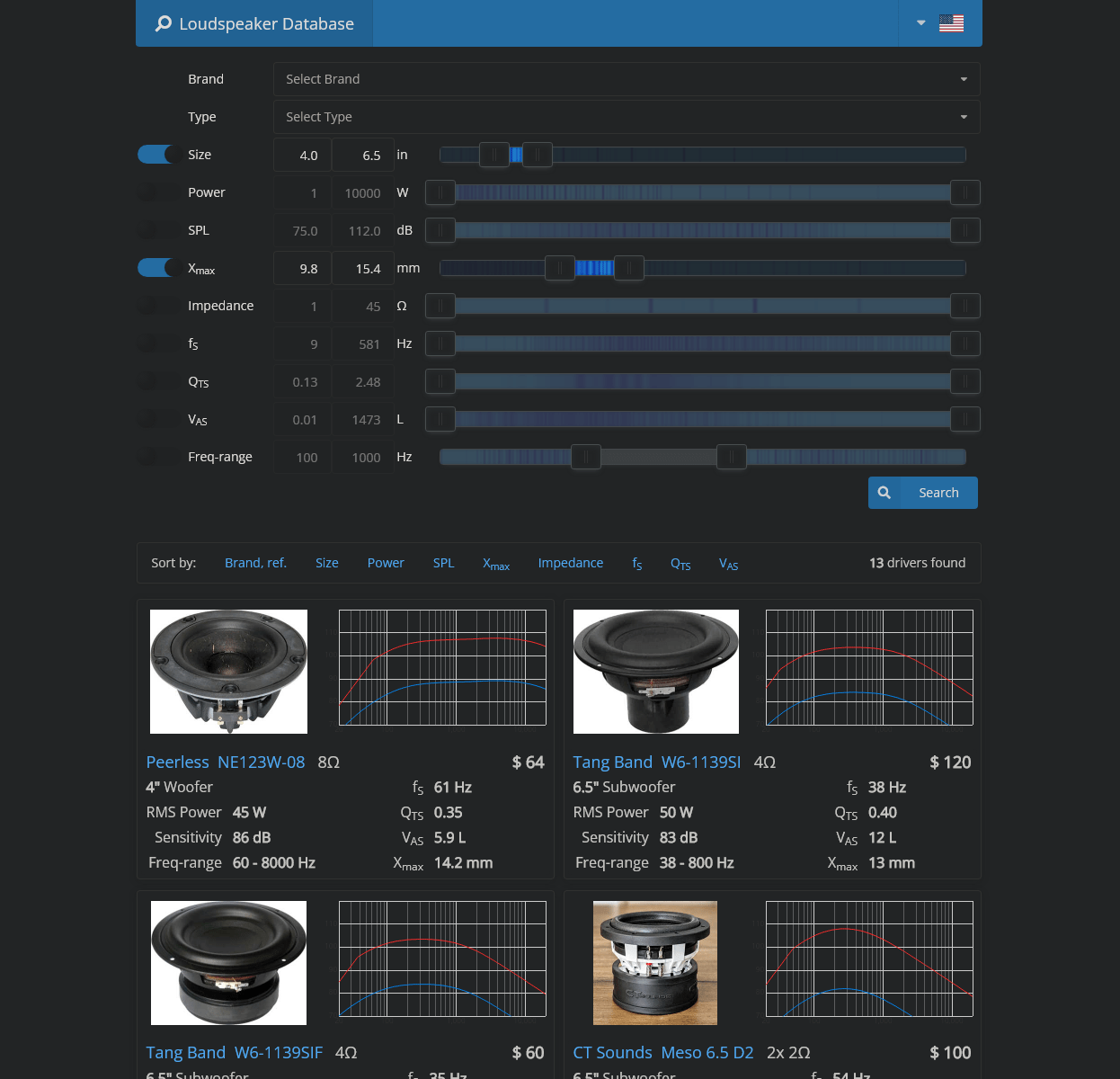Viewport: 1120px width, 1079px height.
Task: Expand the header dropdown caret
Action: tap(920, 23)
